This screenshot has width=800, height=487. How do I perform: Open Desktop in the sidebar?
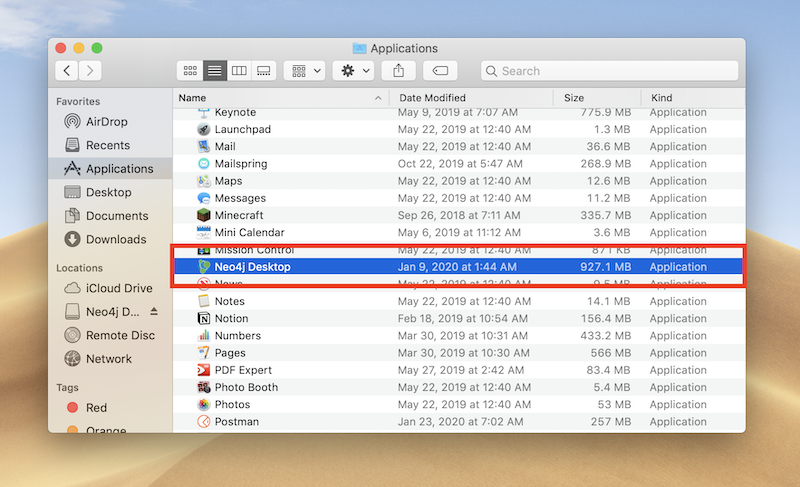point(109,192)
